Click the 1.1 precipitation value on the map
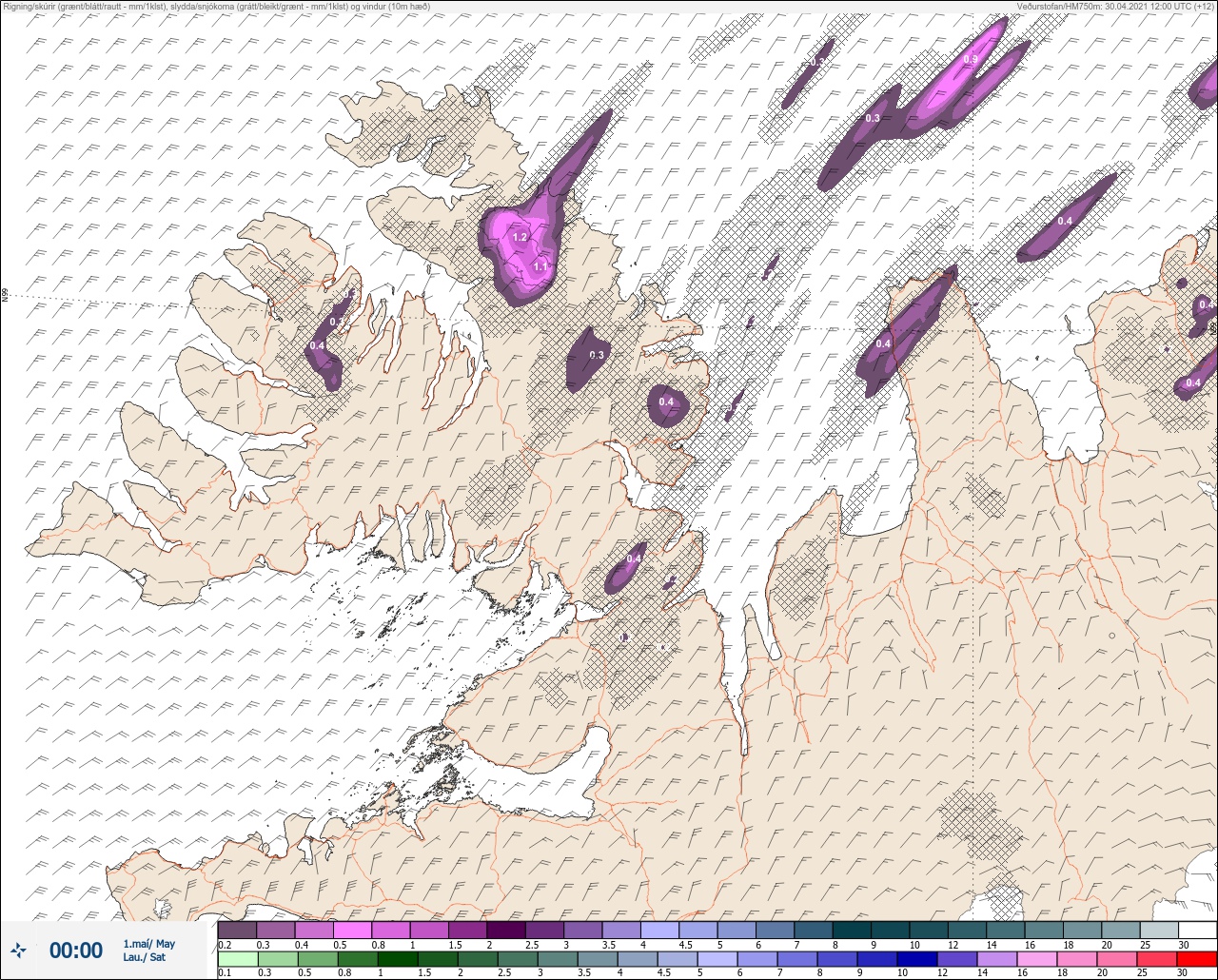The width and height of the screenshot is (1218, 980). pyautogui.click(x=540, y=267)
